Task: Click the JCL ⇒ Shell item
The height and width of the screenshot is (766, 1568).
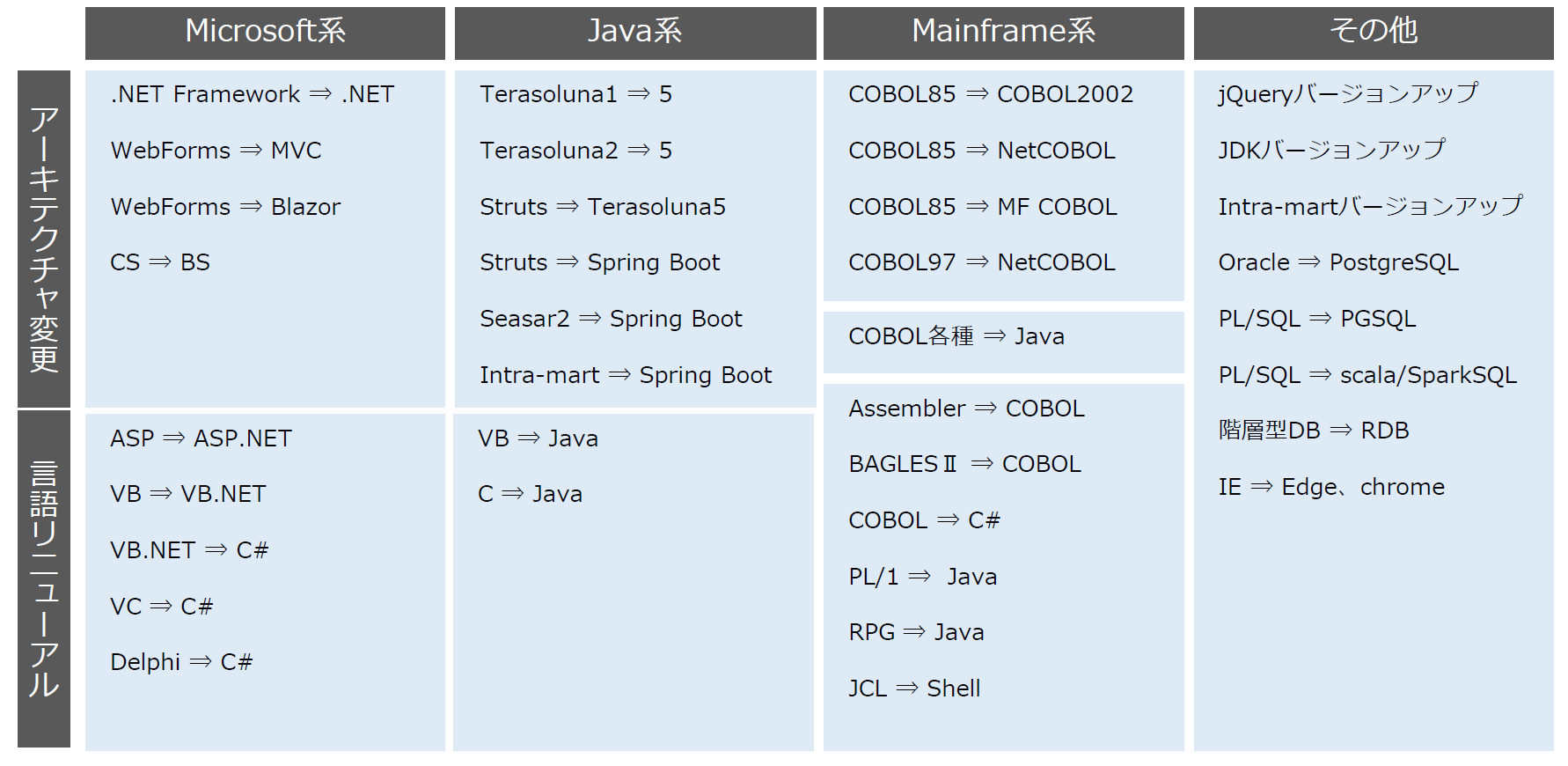Action: point(914,689)
